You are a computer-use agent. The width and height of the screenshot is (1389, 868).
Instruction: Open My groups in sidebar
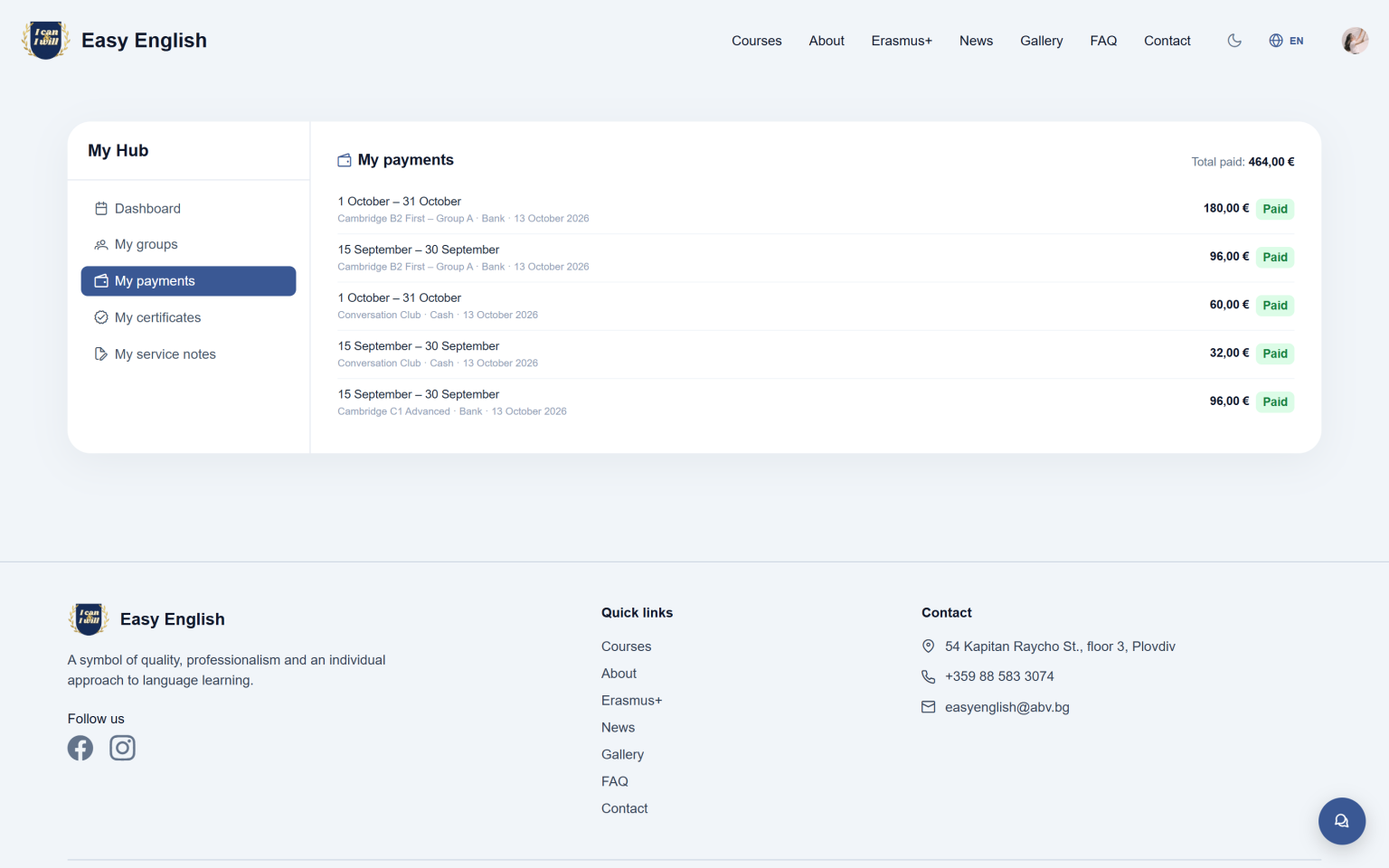(188, 244)
